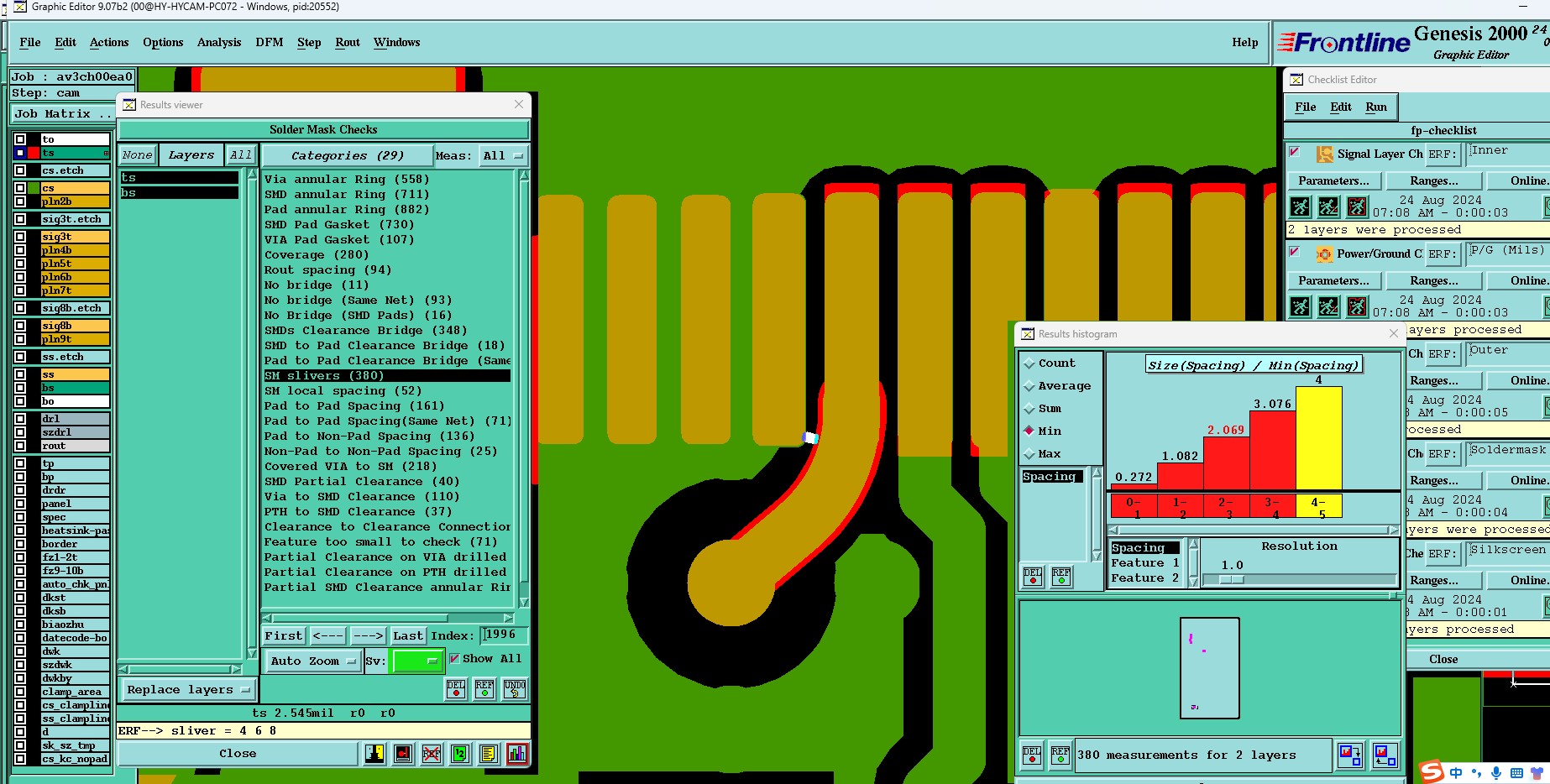The width and height of the screenshot is (1550, 784).
Task: Select the Count radio button in histogram
Action: click(x=1029, y=363)
